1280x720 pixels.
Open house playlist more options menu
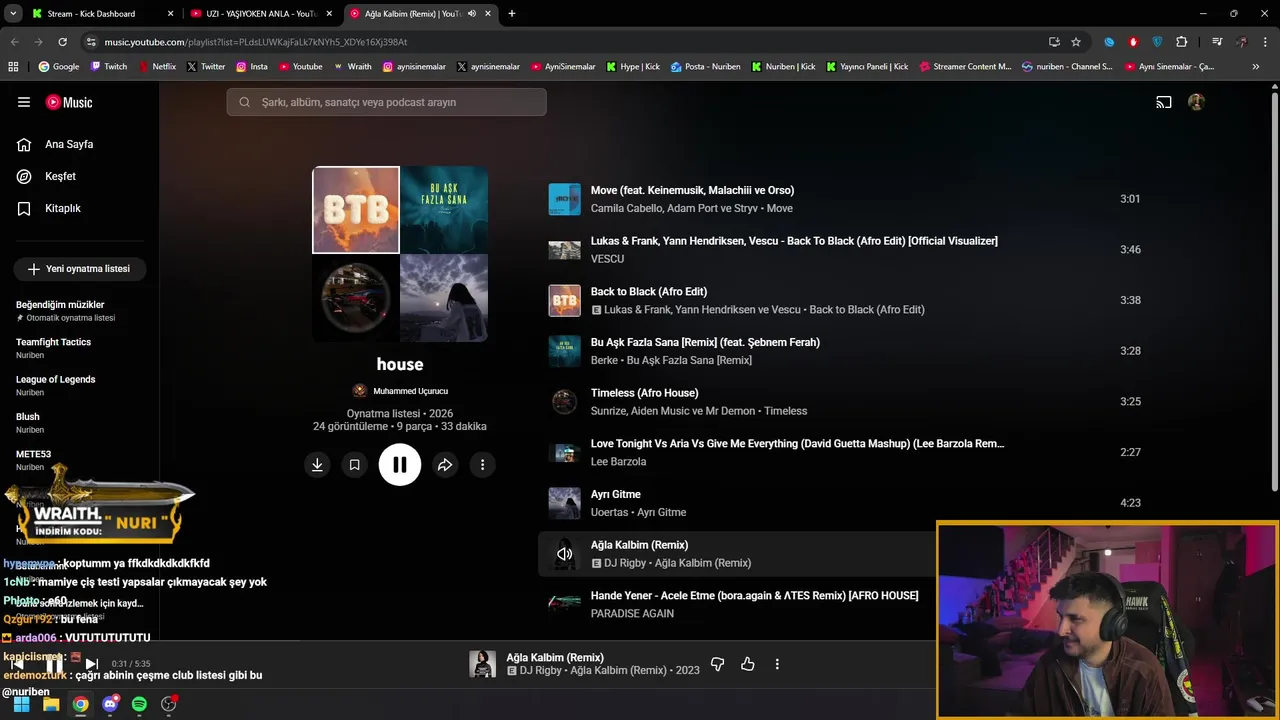[x=482, y=465]
